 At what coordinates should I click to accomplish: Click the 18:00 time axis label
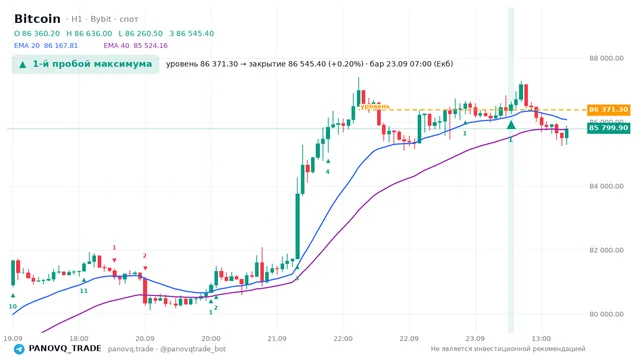coord(79,339)
